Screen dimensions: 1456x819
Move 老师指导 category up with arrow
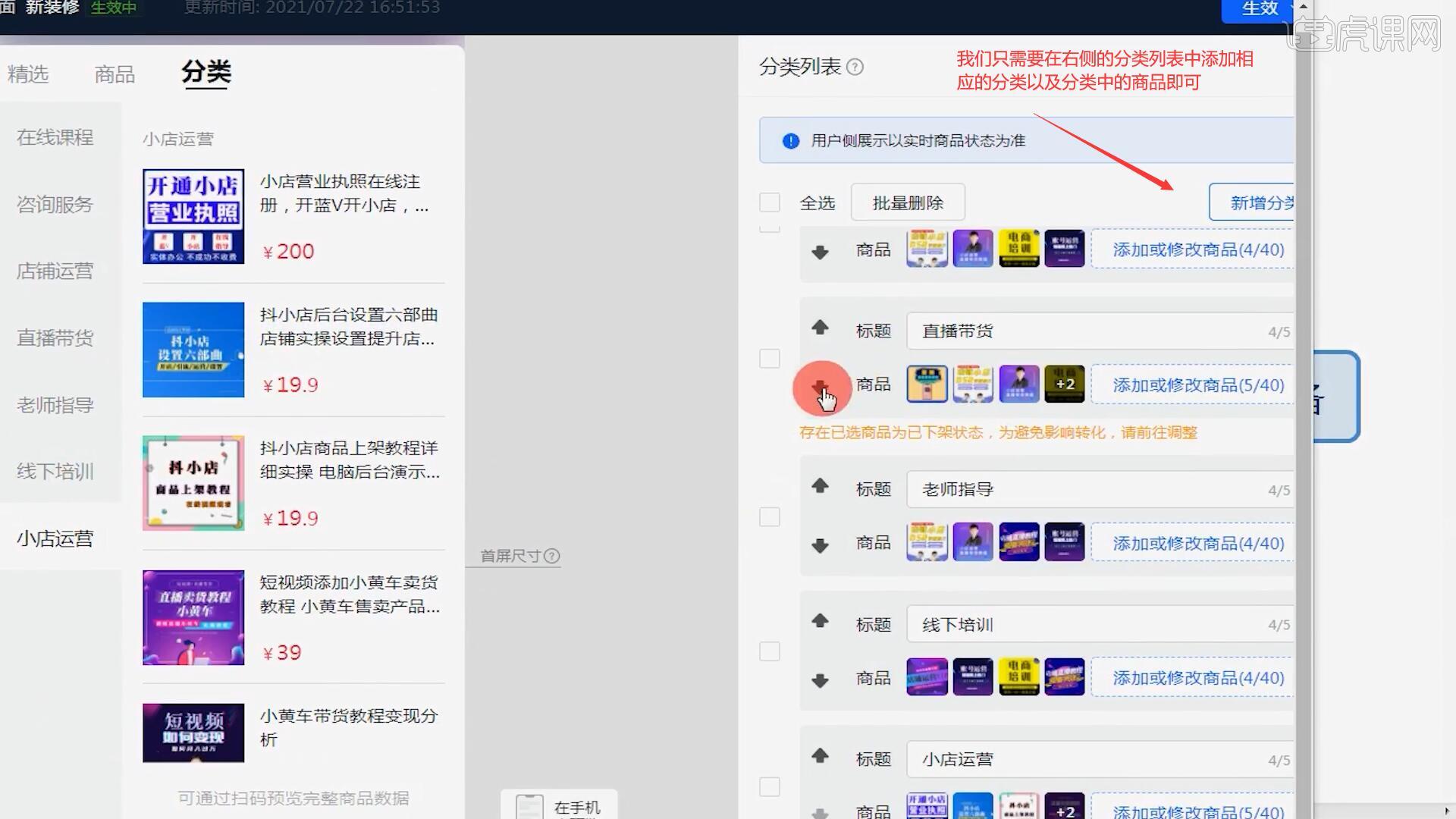pos(820,486)
